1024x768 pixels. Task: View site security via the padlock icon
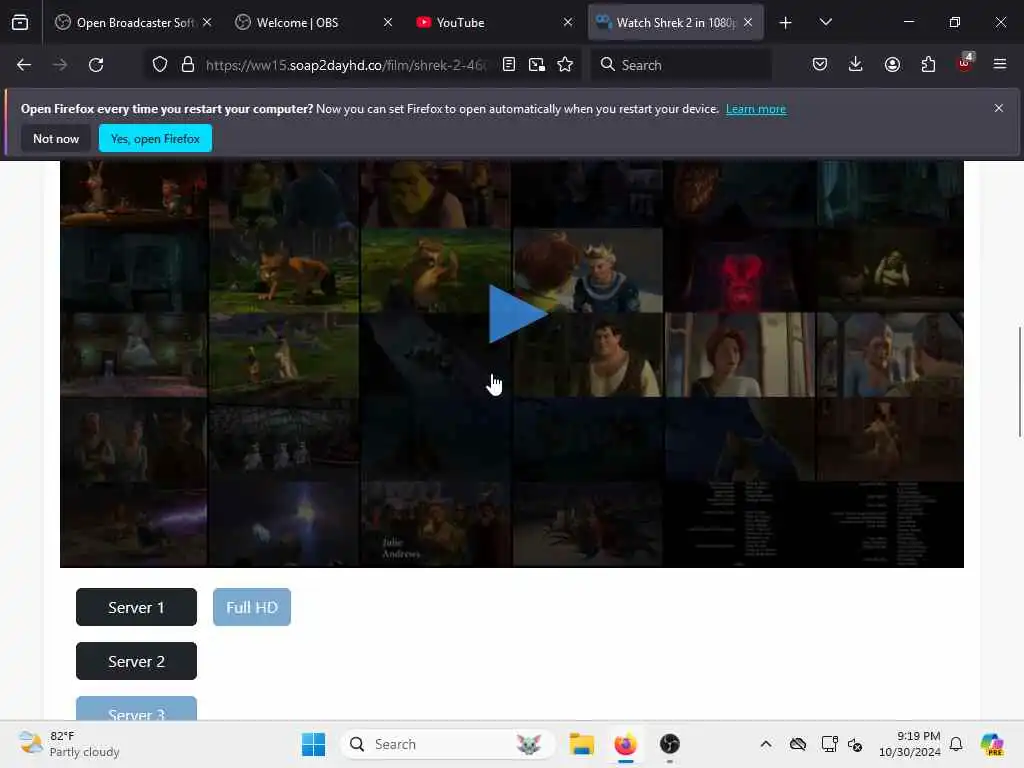pos(188,65)
